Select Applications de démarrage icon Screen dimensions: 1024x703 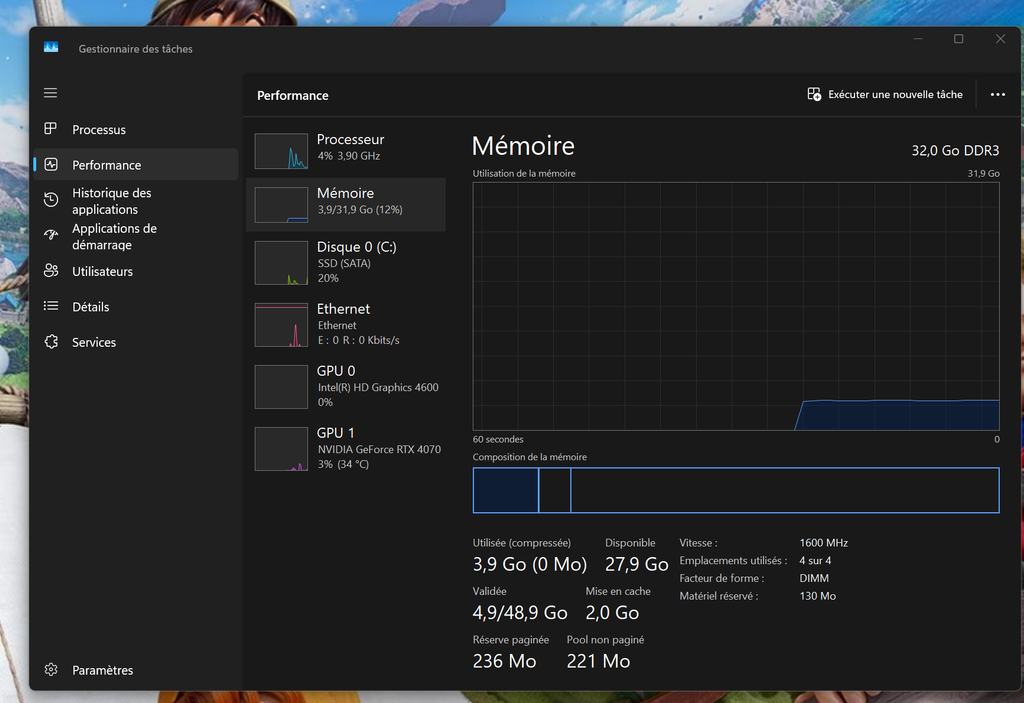(x=51, y=236)
